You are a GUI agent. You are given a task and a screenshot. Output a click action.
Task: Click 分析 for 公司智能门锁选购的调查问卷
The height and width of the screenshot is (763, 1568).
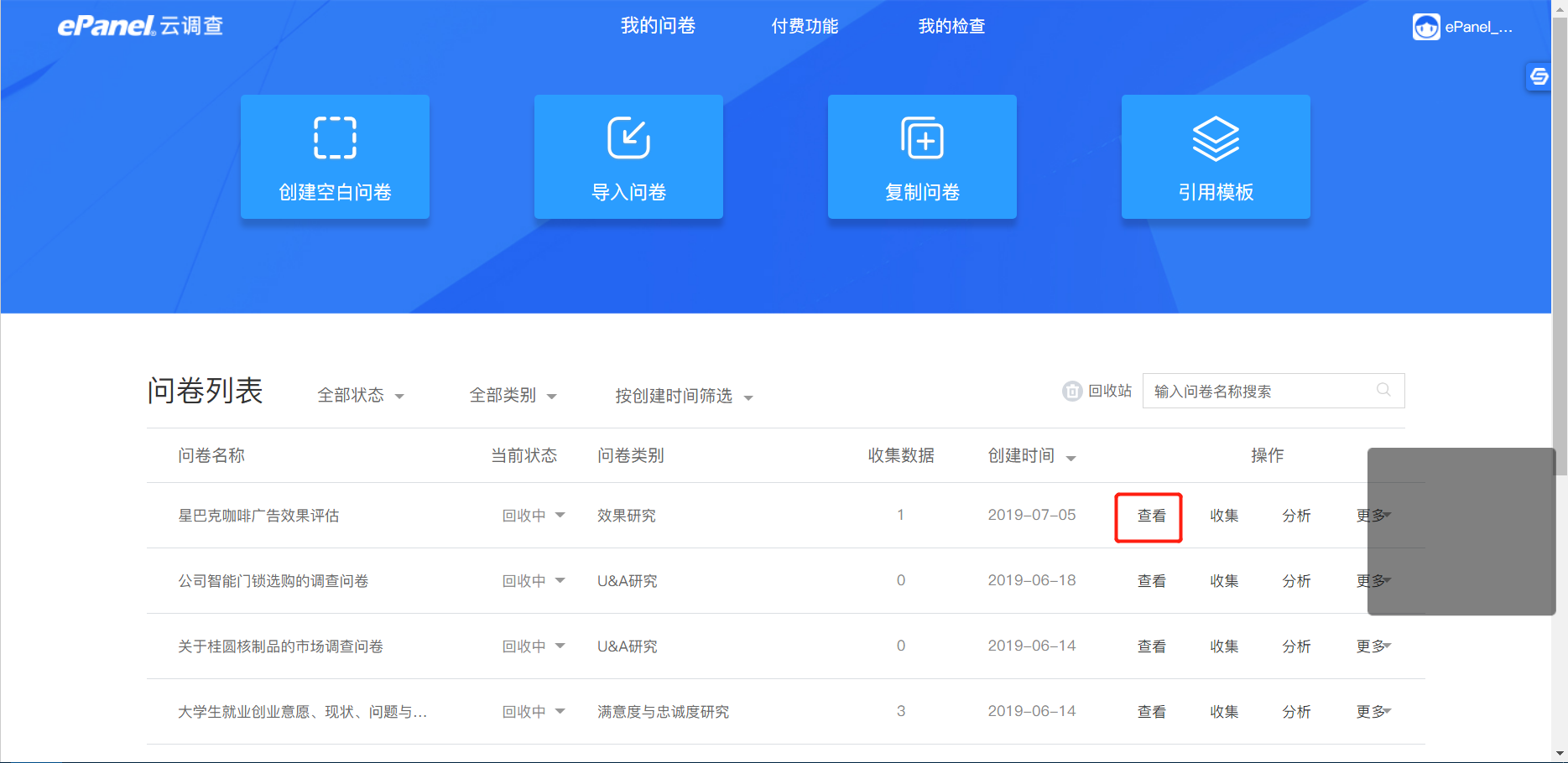coord(1296,581)
